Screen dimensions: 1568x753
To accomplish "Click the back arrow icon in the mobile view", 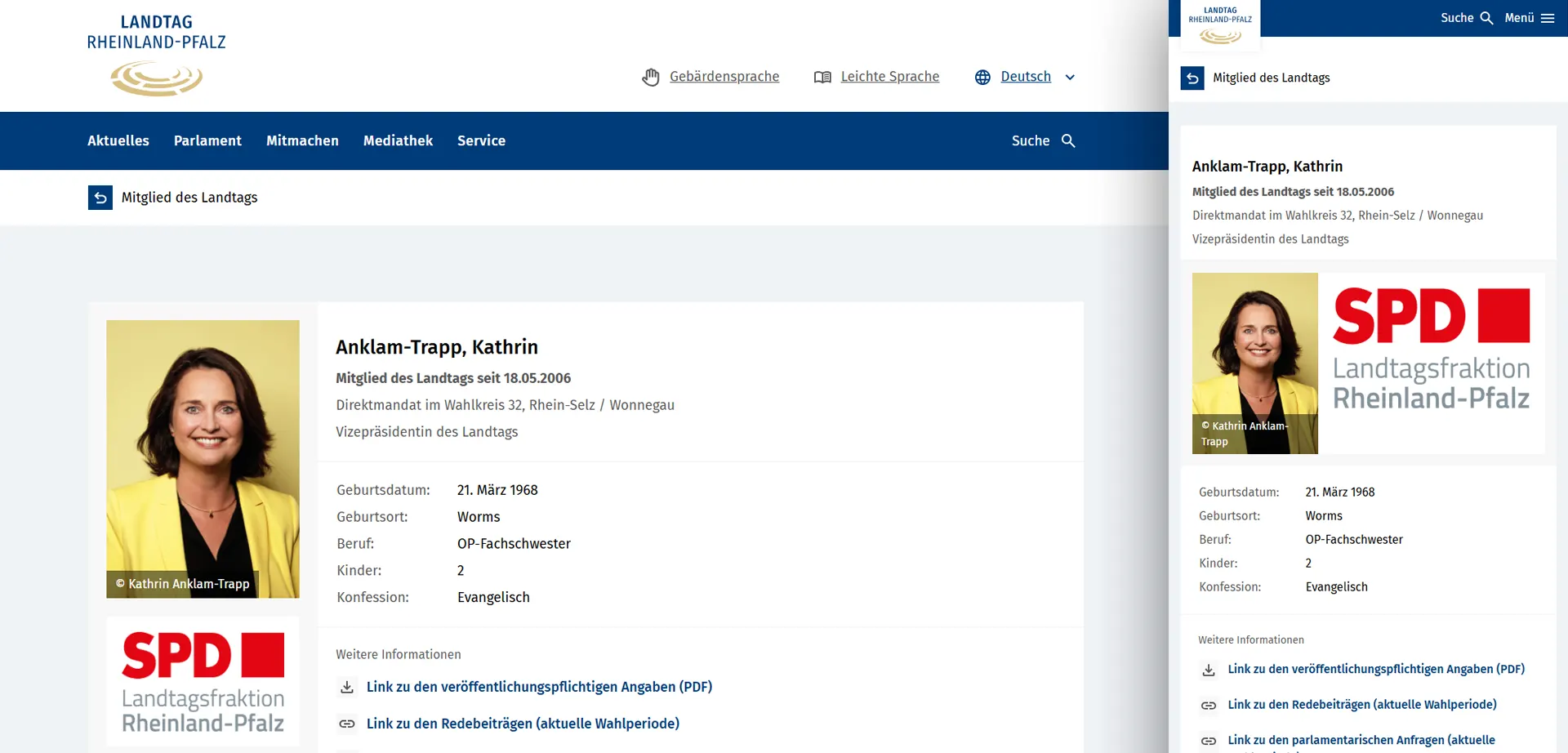I will (x=1192, y=78).
